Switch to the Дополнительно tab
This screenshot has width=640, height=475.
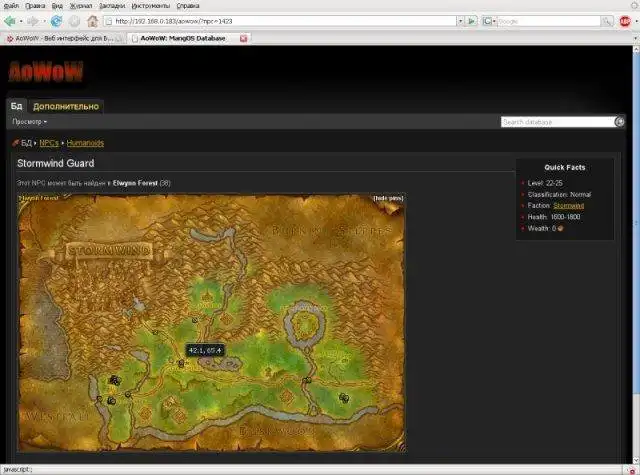click(x=66, y=107)
